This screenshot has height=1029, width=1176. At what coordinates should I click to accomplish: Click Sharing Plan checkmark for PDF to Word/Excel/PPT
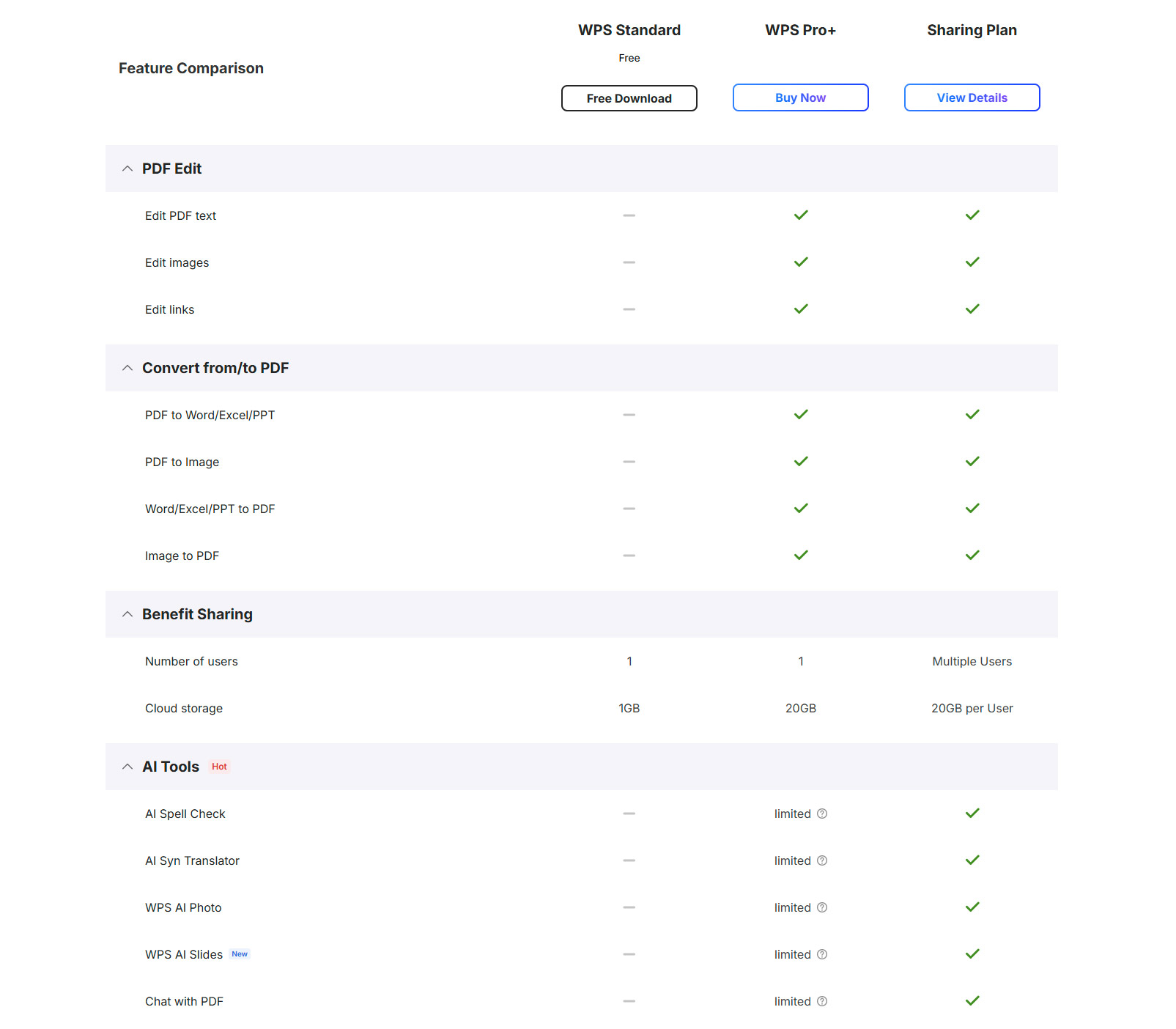pos(972,414)
